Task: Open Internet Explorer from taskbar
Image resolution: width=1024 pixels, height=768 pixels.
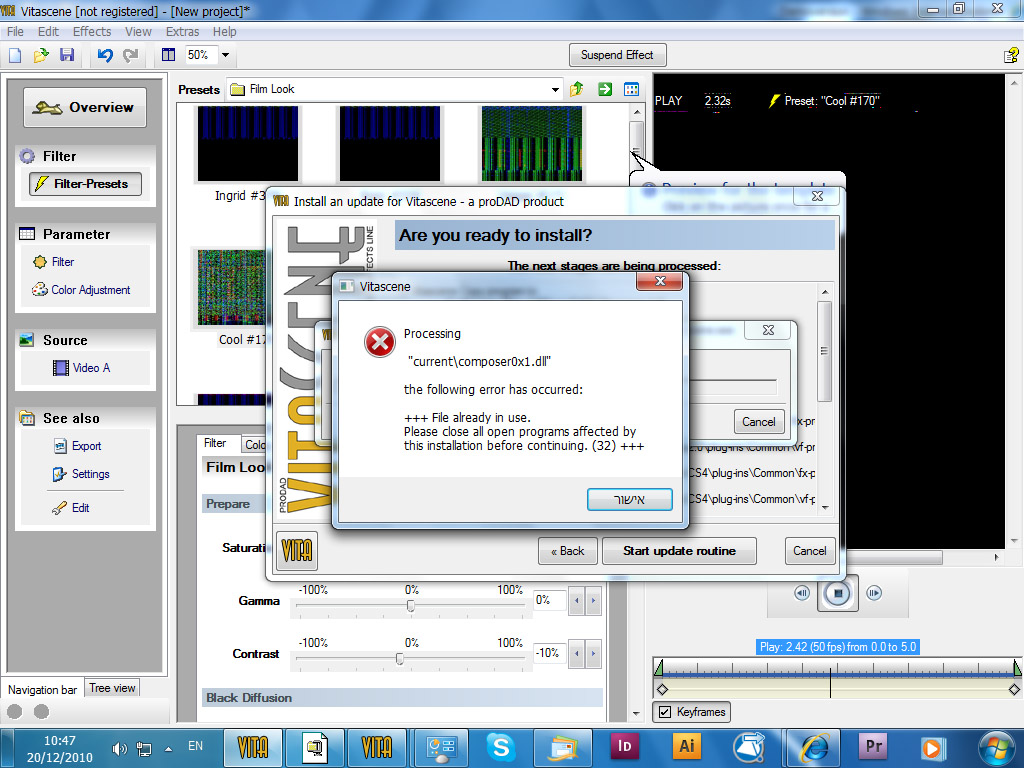Action: coord(812,746)
